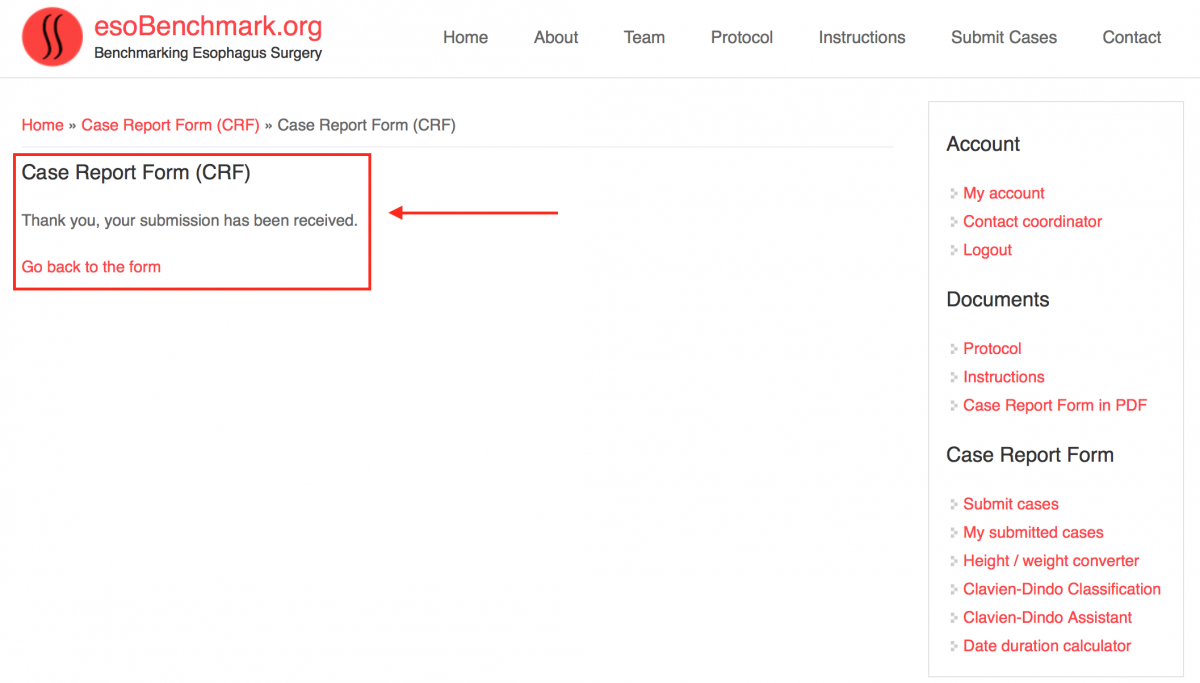The width and height of the screenshot is (1200, 683).
Task: Go back to the form
Action: tap(91, 267)
